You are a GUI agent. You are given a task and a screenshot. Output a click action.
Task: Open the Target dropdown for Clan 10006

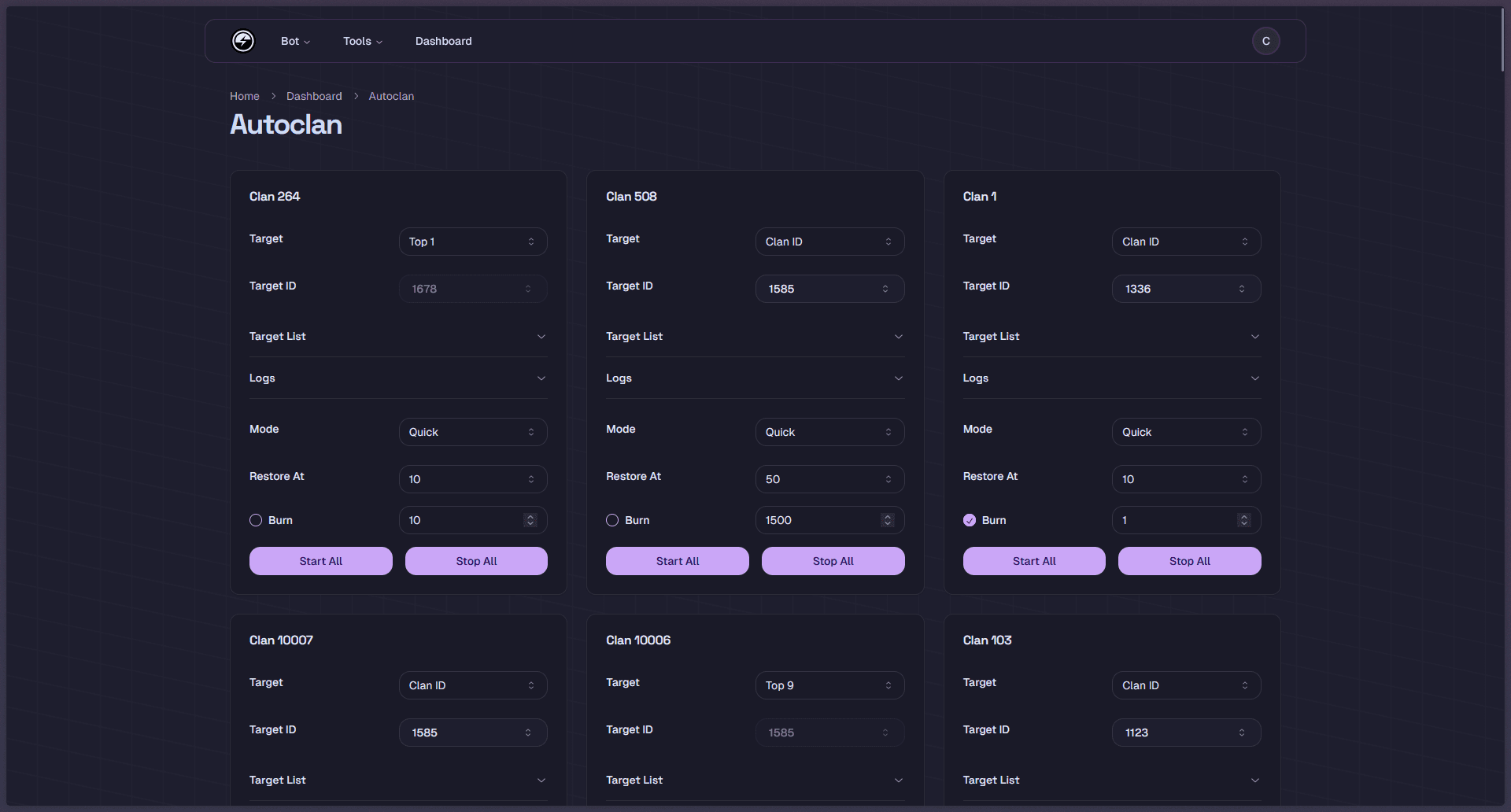pyautogui.click(x=829, y=685)
